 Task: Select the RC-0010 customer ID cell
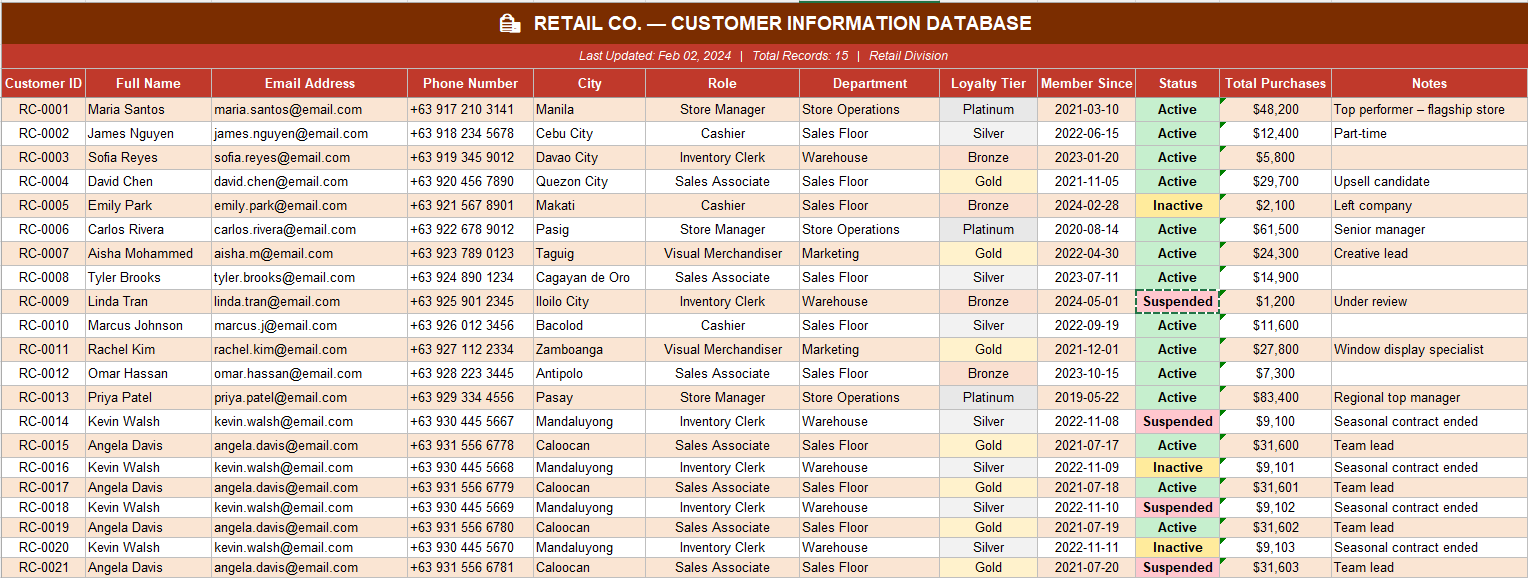[43, 325]
